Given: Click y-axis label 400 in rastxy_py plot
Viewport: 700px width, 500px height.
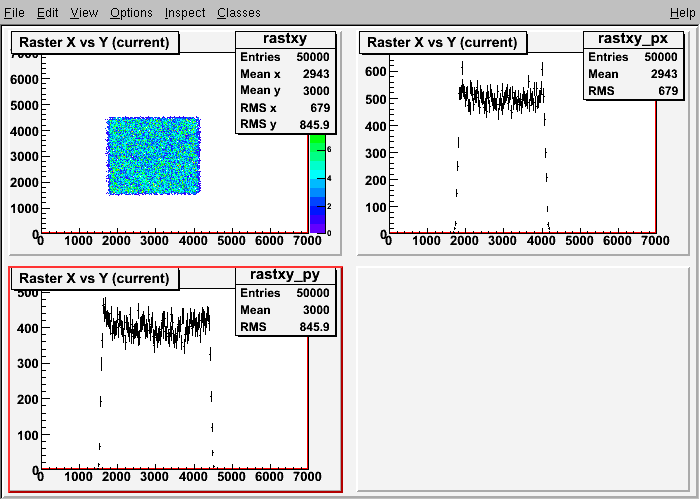Looking at the screenshot, I should click(28, 328).
